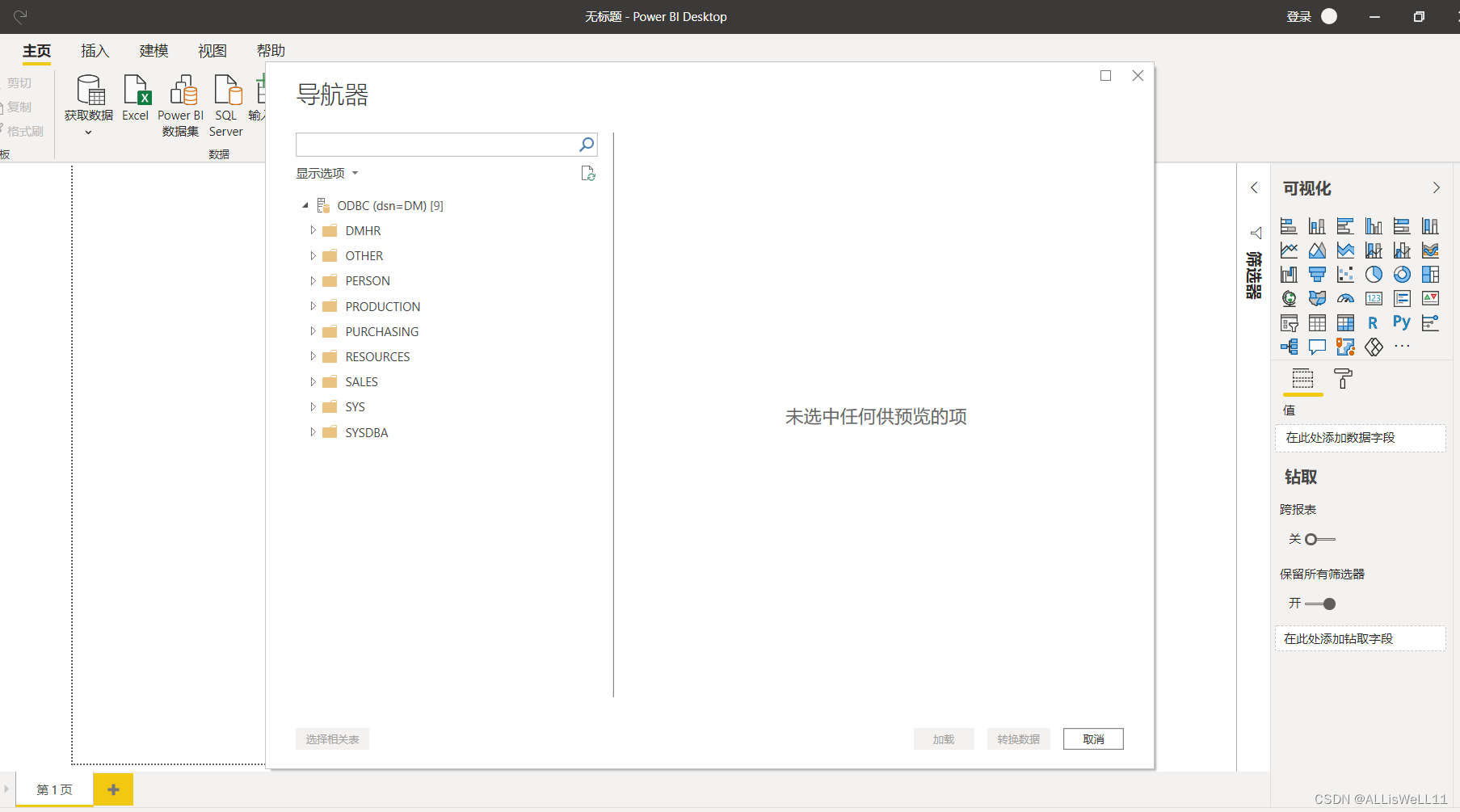Switch to the View (视图) ribbon tab
Screen dimensions: 1460x812
coord(212,51)
